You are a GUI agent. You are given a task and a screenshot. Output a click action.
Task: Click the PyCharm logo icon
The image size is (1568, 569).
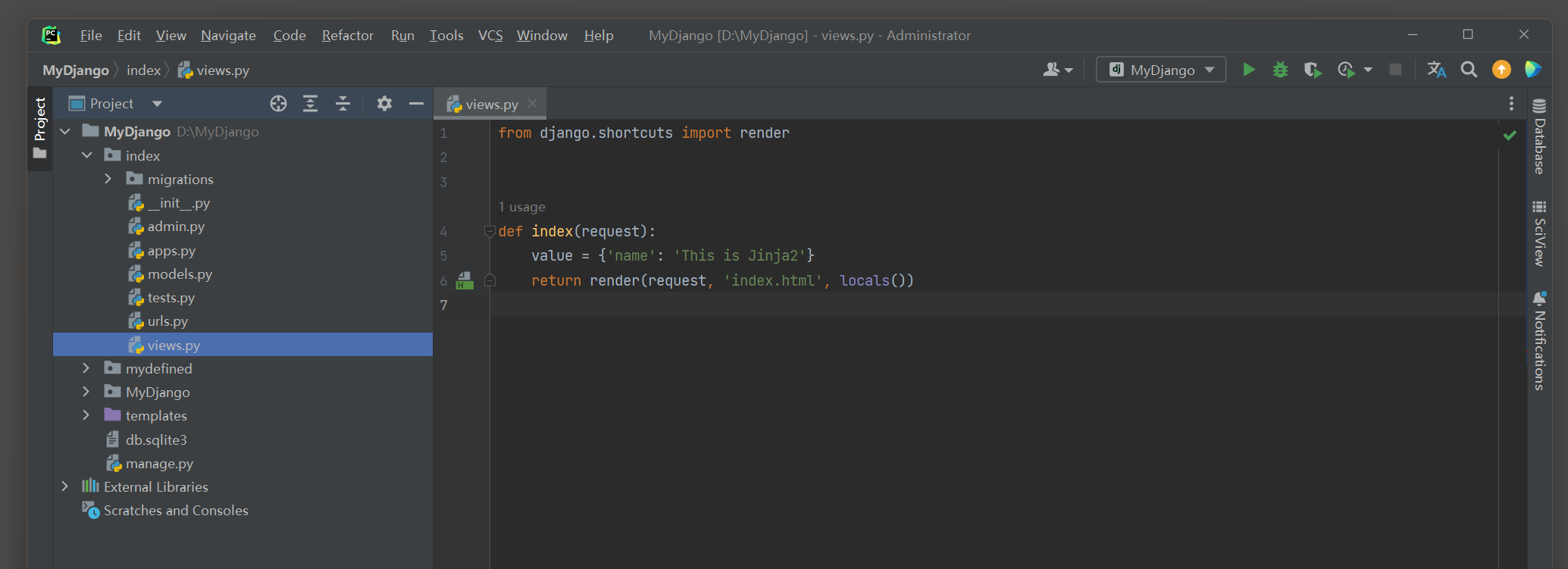tap(52, 35)
